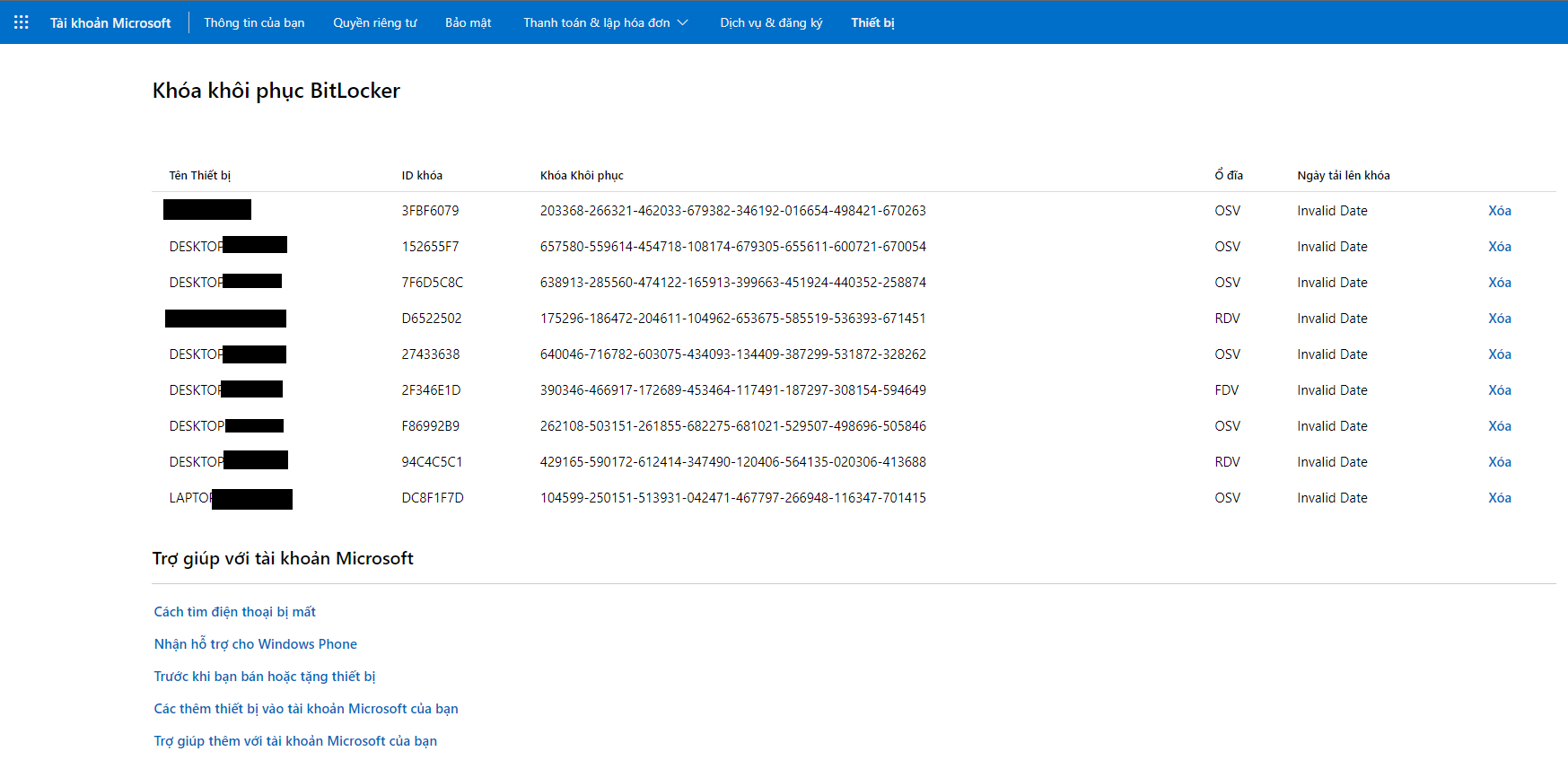Screen dimensions: 1568x769
Task: Click the Ngày tải lên khóa column header
Action: pos(1344,176)
